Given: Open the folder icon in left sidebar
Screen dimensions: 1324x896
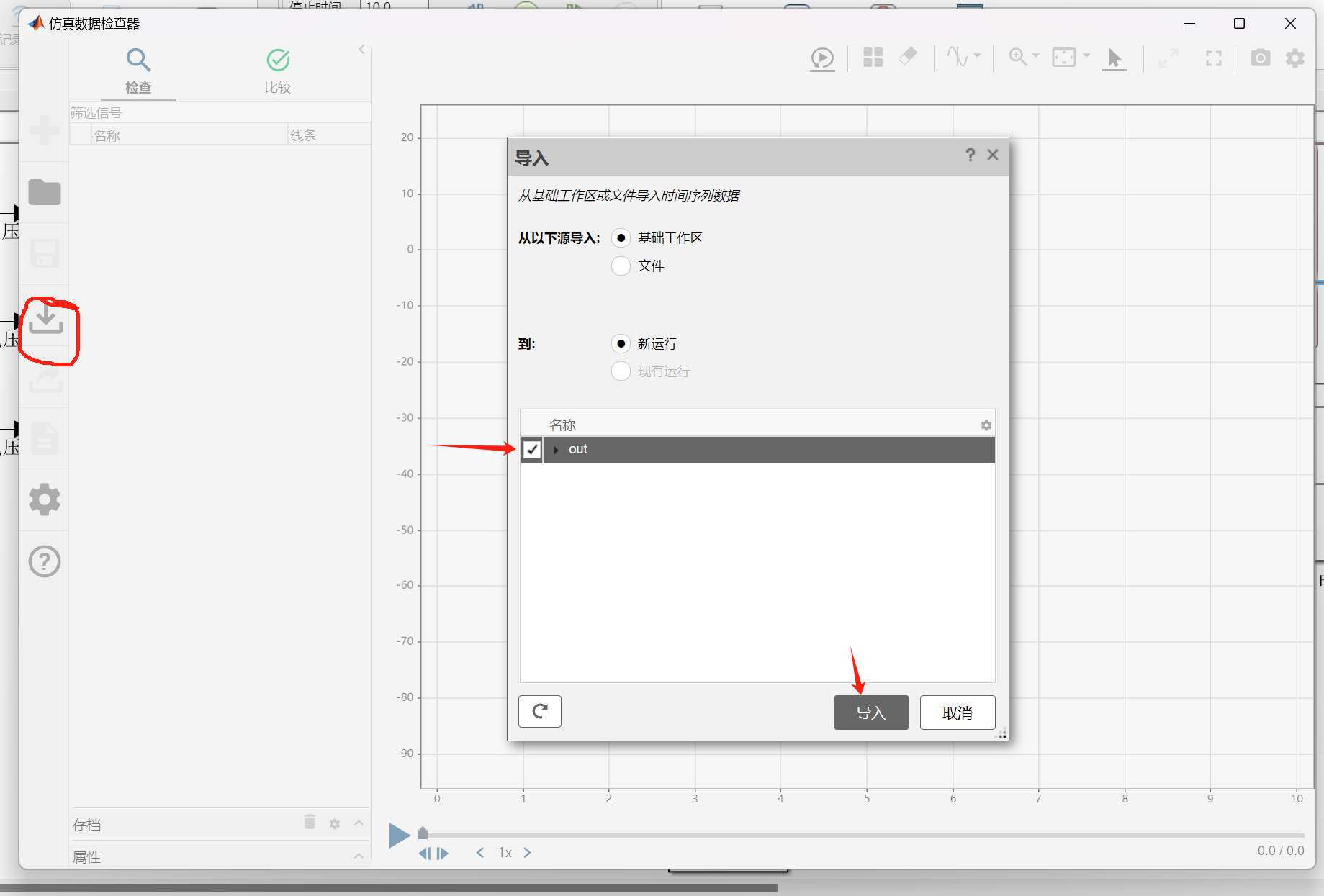Looking at the screenshot, I should tap(45, 192).
